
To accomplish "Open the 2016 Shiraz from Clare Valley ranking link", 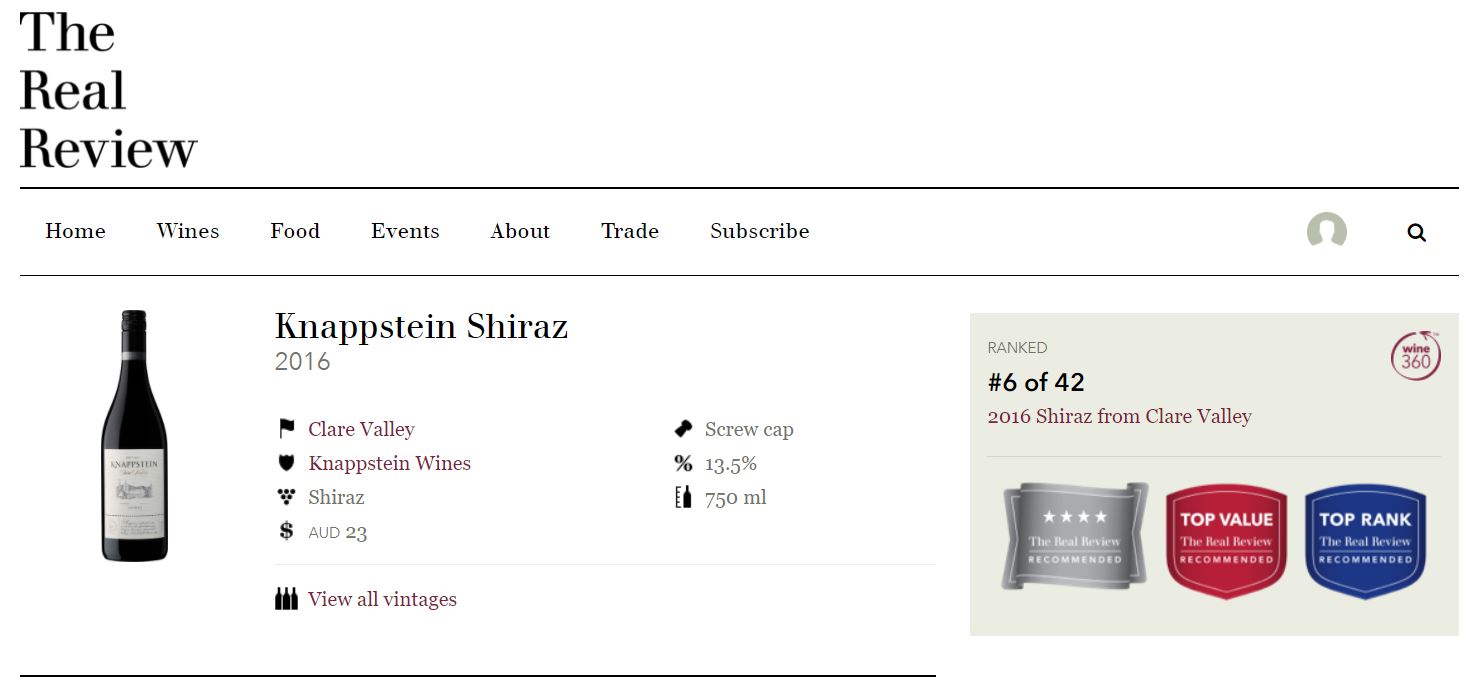I will click(x=1119, y=416).
